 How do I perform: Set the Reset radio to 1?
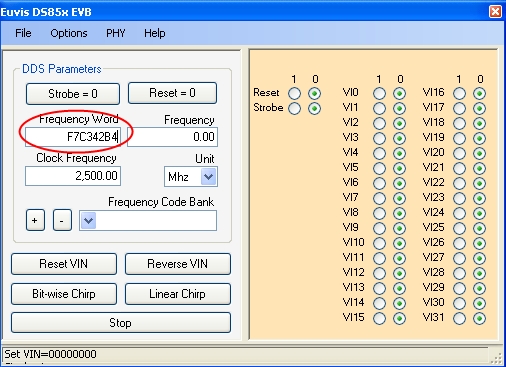(294, 93)
